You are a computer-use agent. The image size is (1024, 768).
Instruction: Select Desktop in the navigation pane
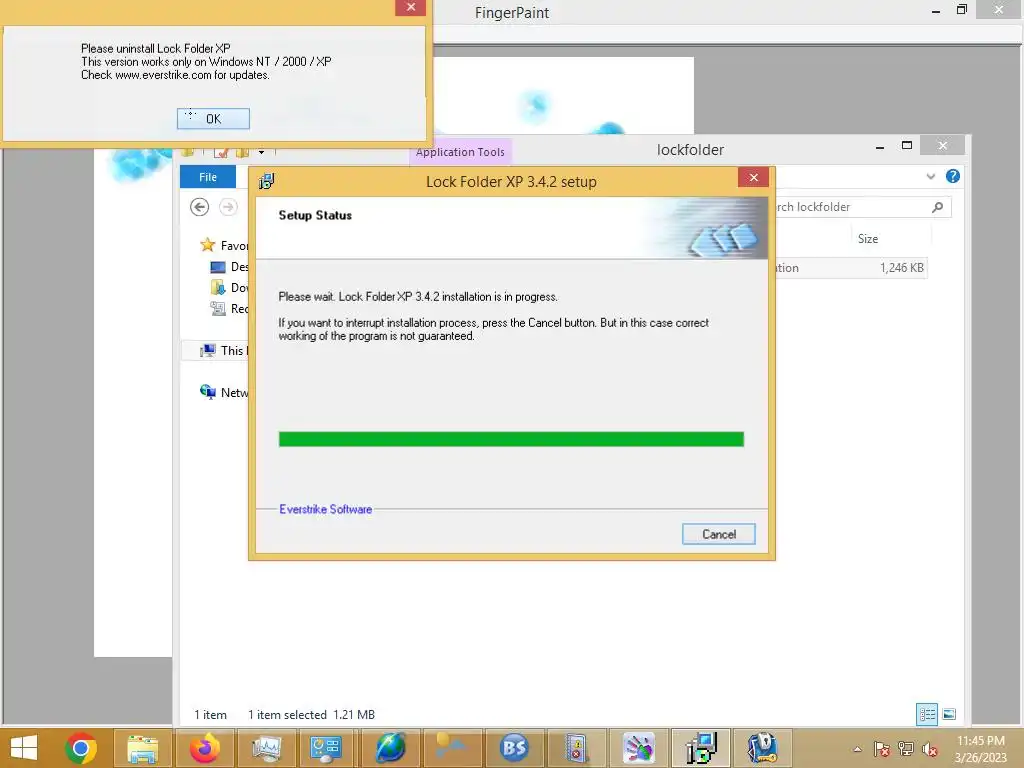click(229, 266)
